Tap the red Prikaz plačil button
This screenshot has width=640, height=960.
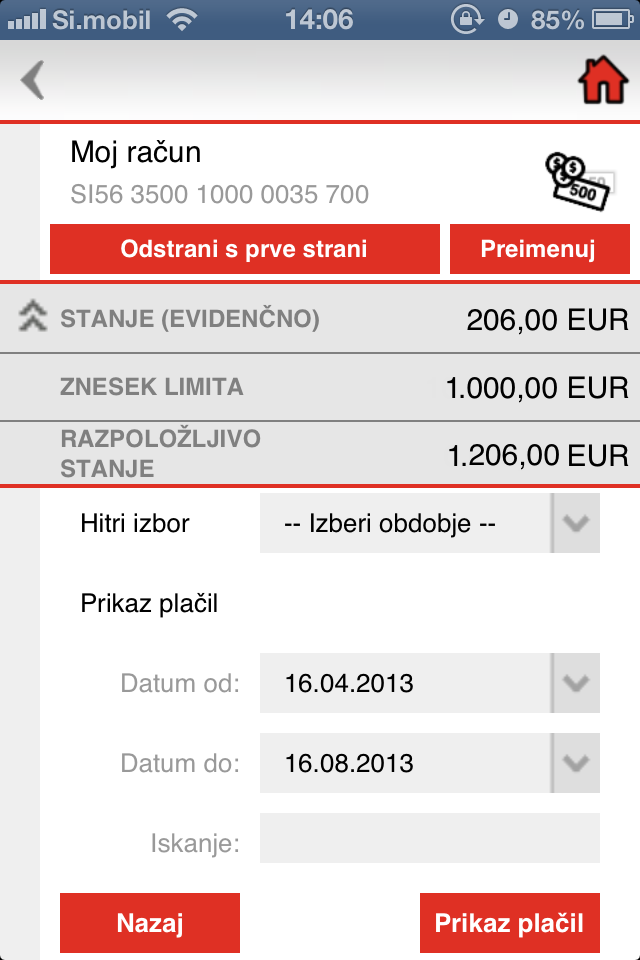[x=510, y=923]
